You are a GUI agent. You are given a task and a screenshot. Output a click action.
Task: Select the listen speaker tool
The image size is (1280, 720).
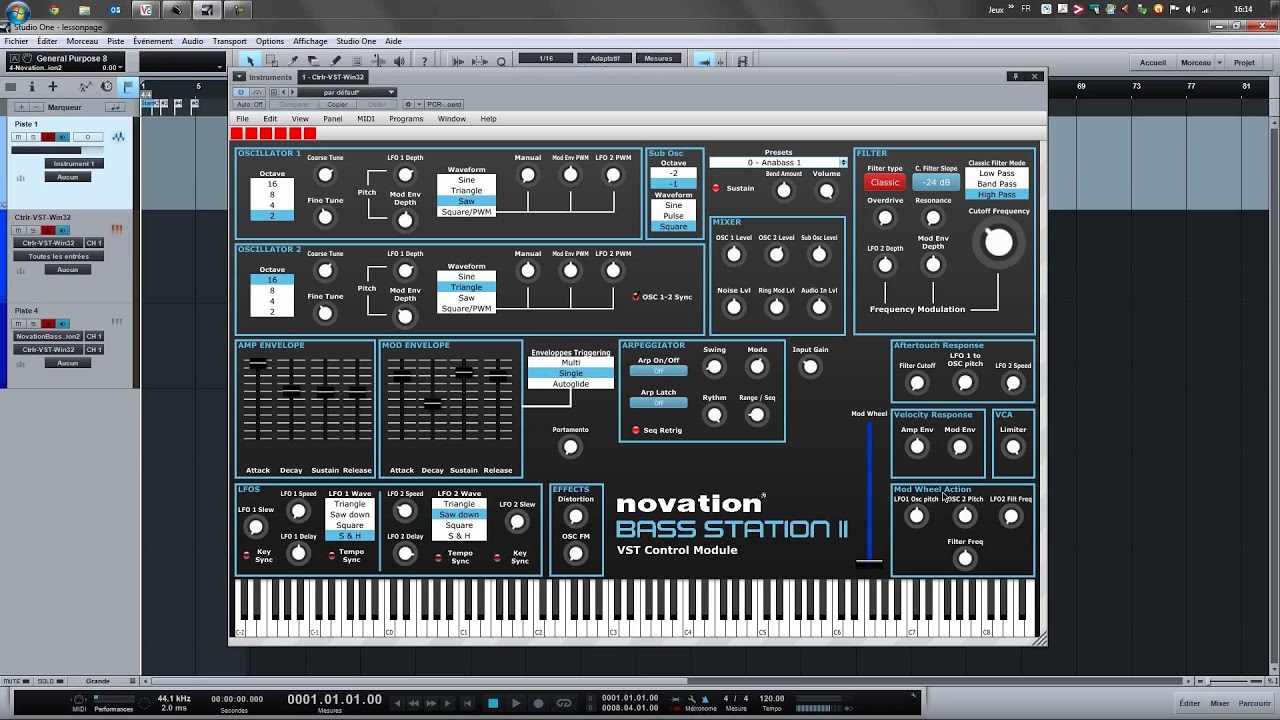point(399,61)
